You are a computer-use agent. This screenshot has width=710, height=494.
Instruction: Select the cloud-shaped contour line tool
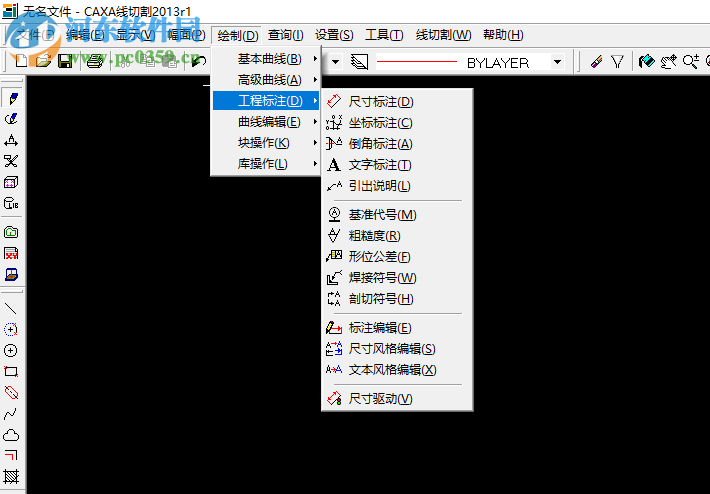pos(11,435)
